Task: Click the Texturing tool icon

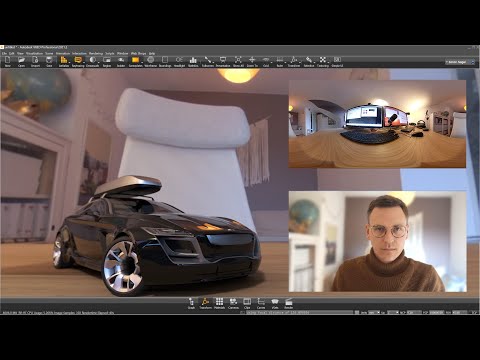Action: coord(323,62)
